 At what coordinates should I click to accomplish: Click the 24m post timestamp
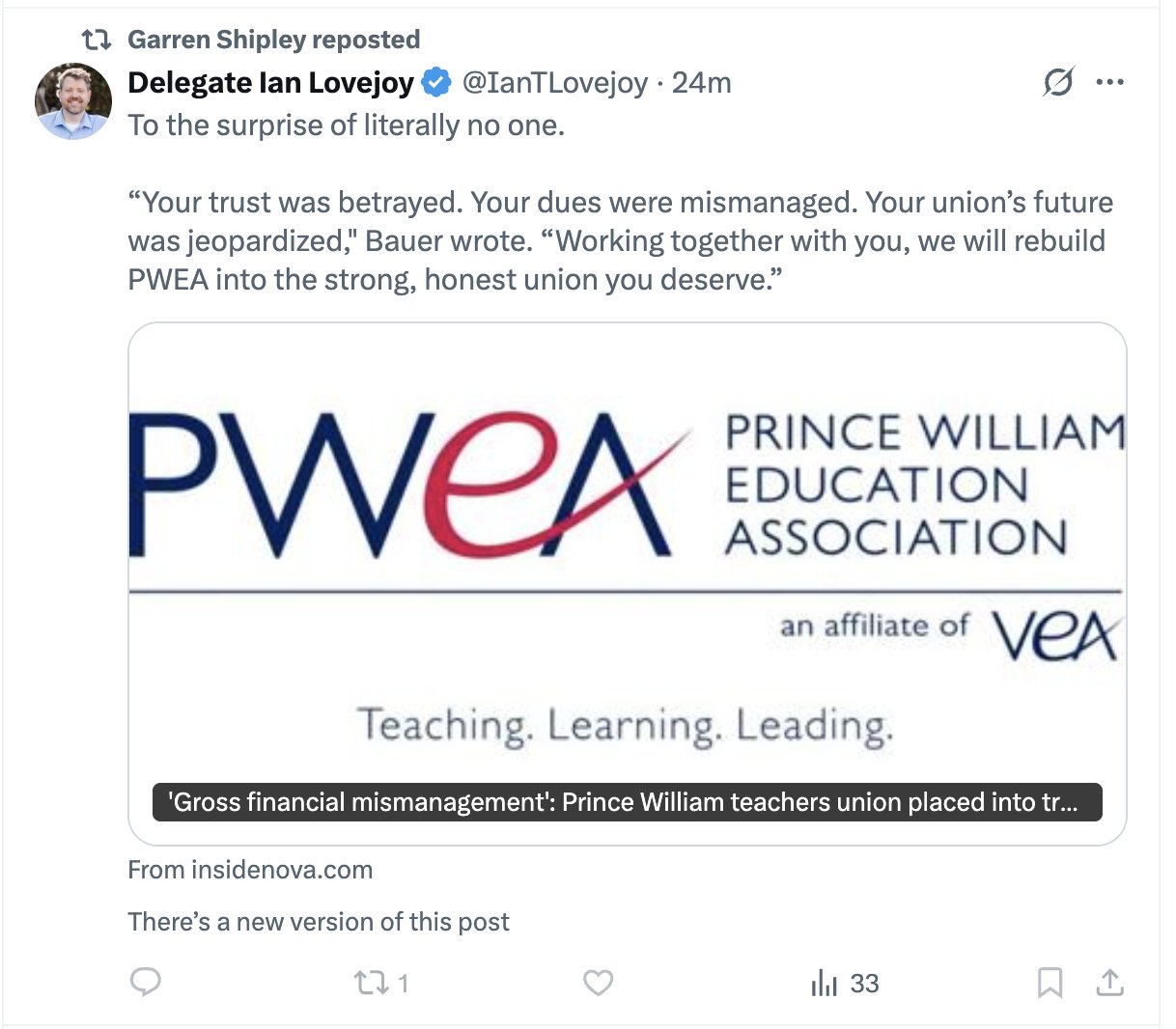coord(702,83)
